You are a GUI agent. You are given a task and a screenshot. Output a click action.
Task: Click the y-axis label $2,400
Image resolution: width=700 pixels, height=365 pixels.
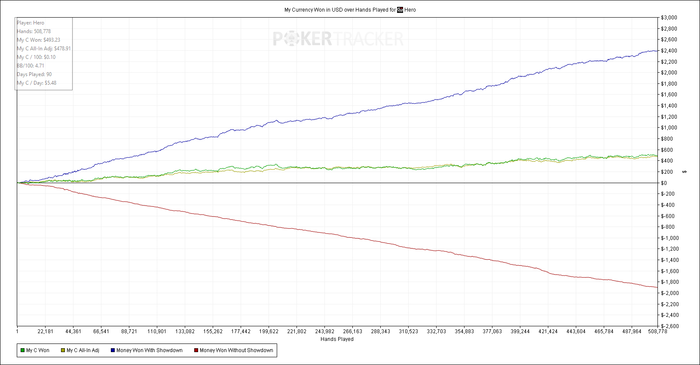(669, 50)
